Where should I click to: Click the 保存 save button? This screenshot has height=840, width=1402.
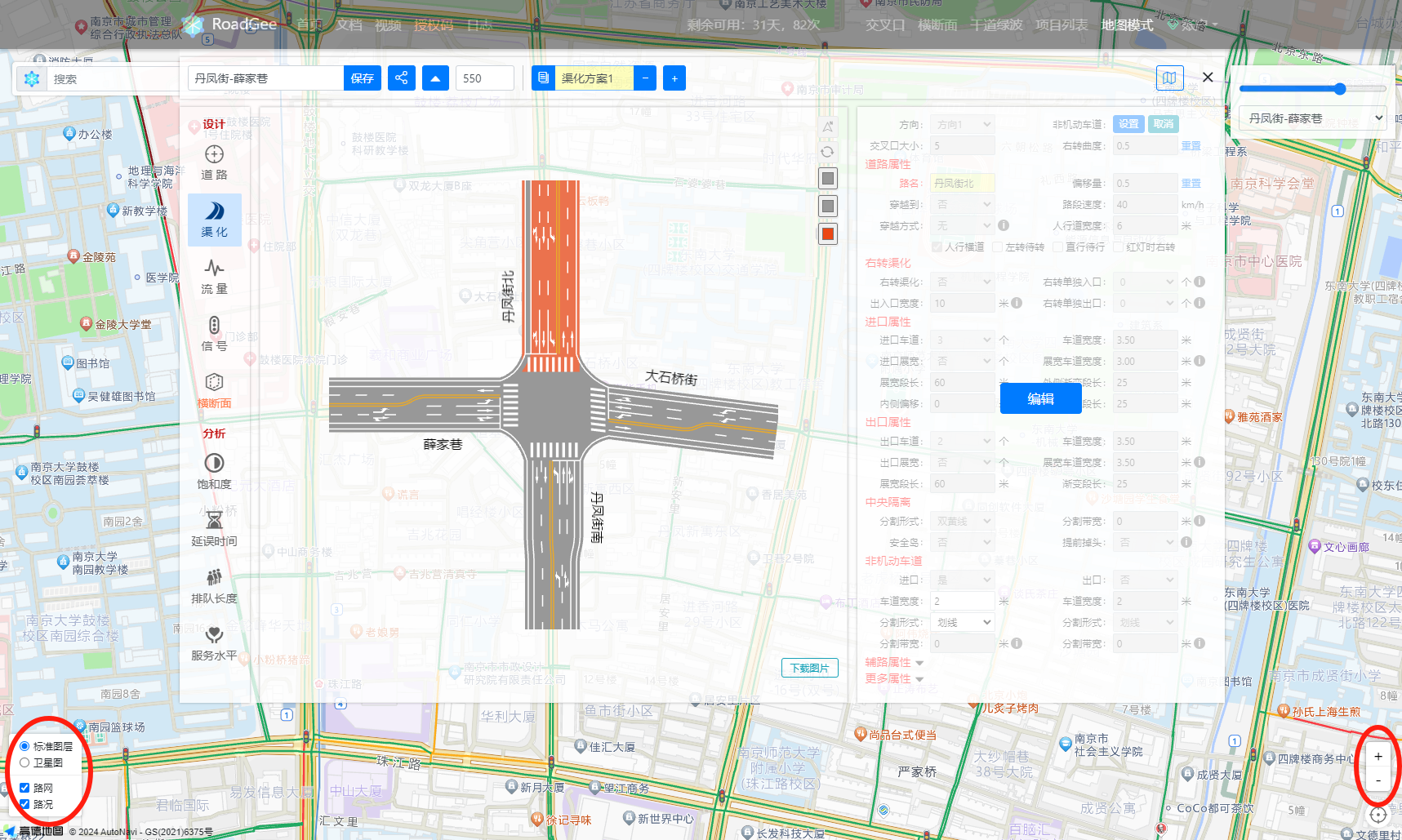(362, 78)
